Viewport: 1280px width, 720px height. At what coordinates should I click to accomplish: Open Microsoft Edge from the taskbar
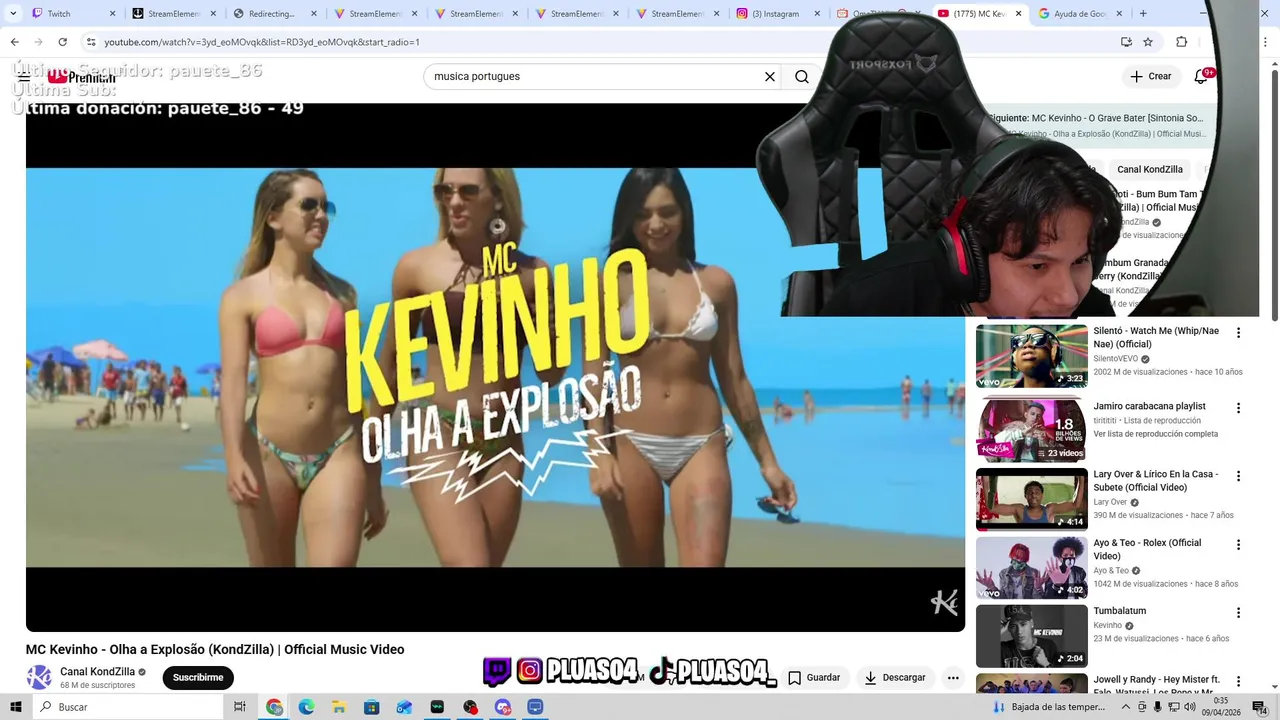click(x=306, y=707)
